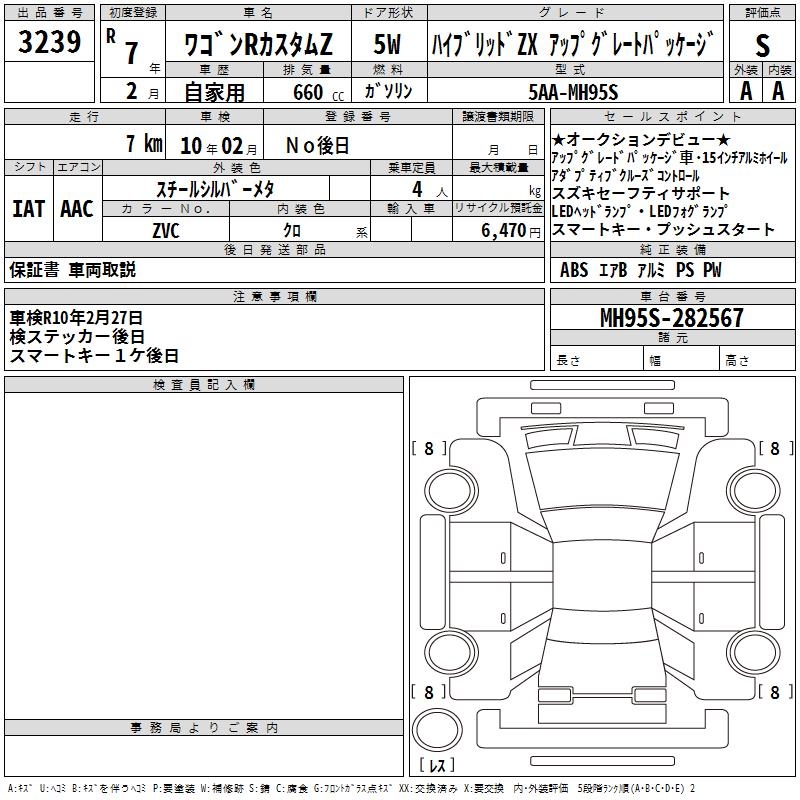Click the sales point ★オークションデビュー★
The width and height of the screenshot is (800, 800).
click(x=641, y=139)
